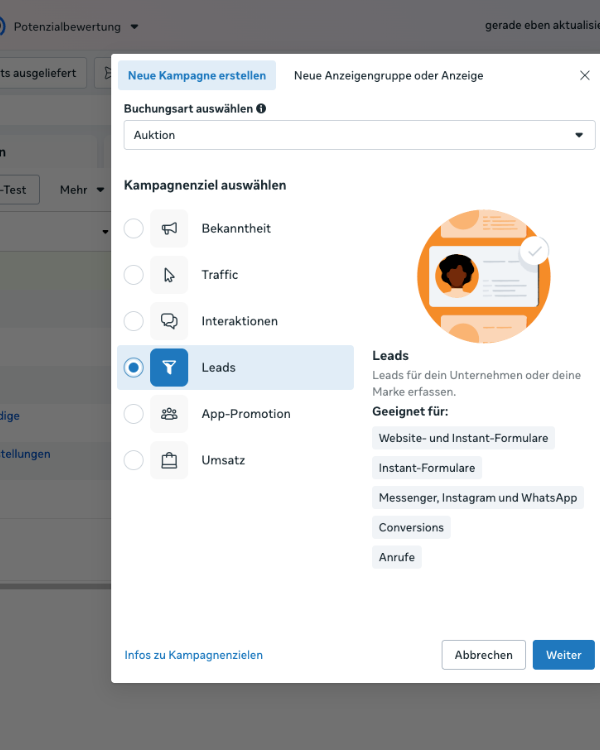Click the info icon beside Buchungsart auswählen
This screenshot has width=600, height=750.
pyautogui.click(x=261, y=109)
